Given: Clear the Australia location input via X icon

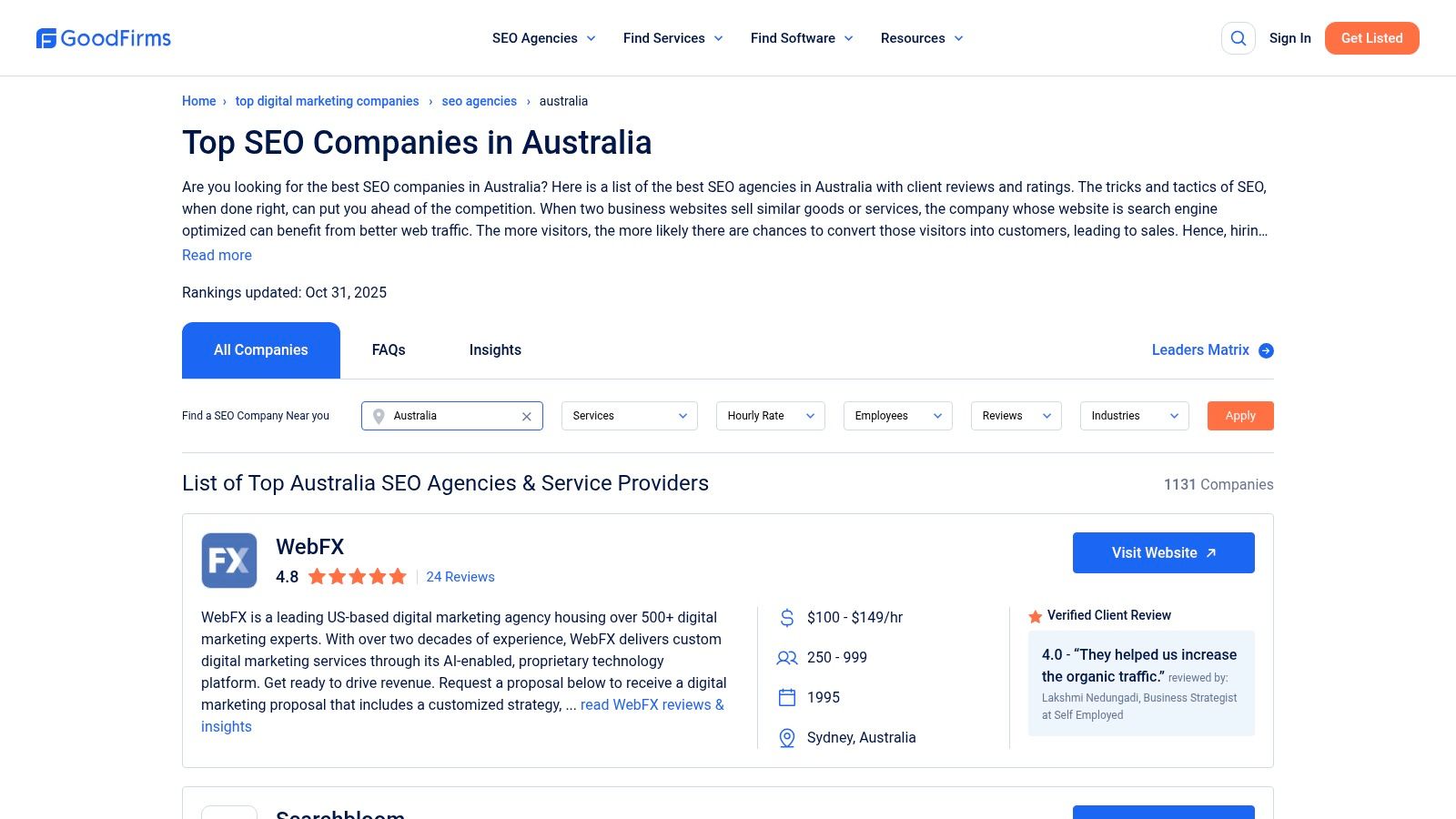Looking at the screenshot, I should point(526,416).
